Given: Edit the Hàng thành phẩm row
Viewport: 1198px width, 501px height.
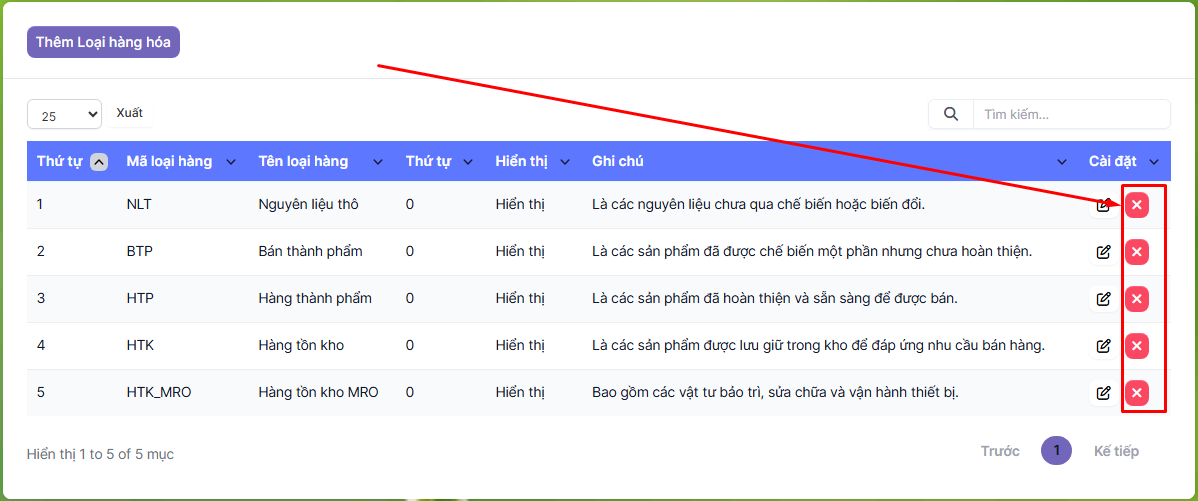Looking at the screenshot, I should point(1103,299).
